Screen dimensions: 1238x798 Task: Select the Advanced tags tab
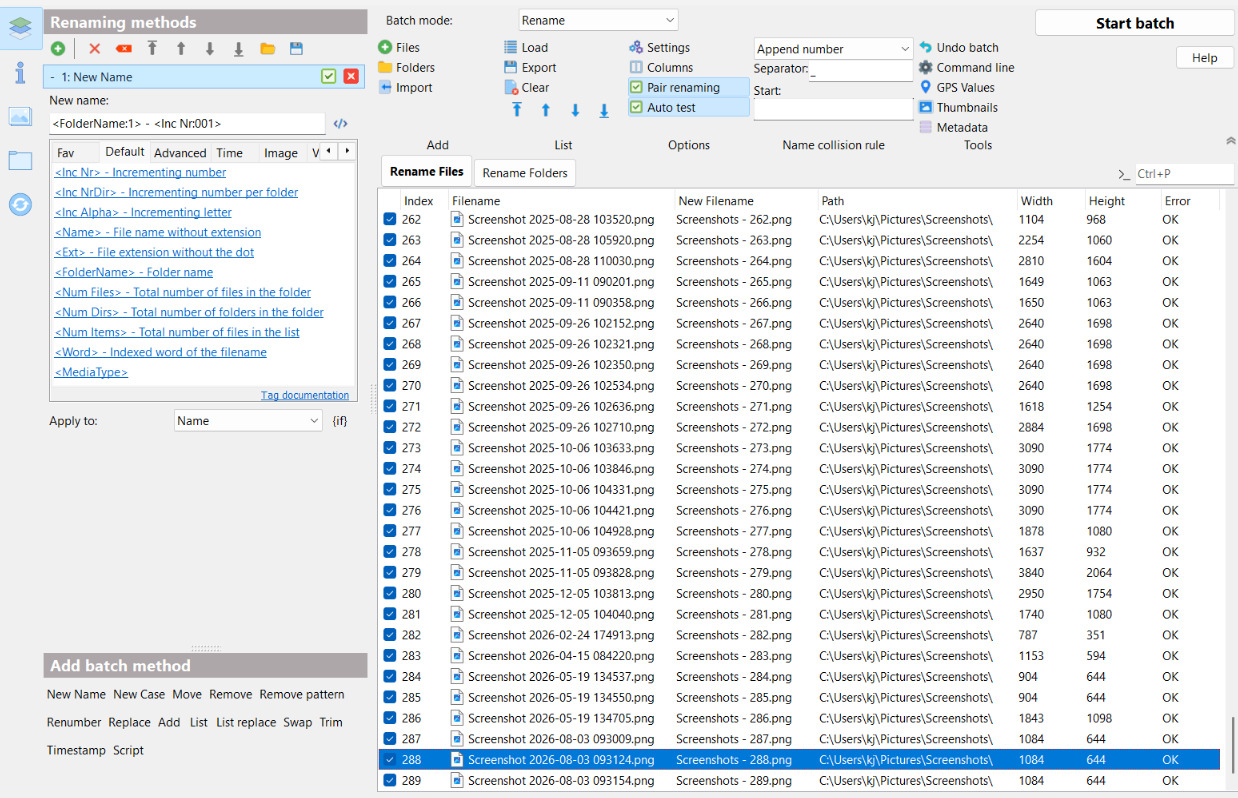tap(180, 153)
